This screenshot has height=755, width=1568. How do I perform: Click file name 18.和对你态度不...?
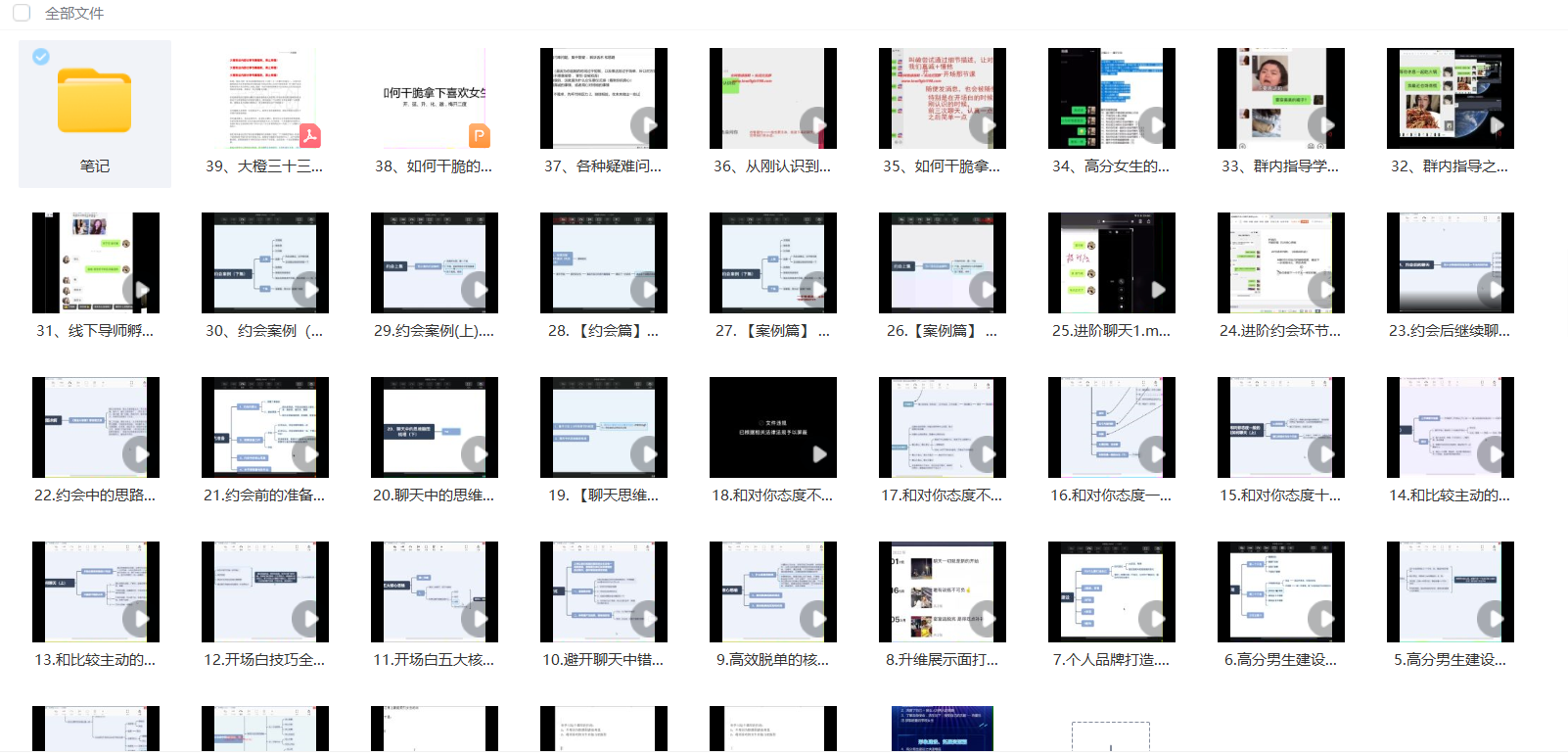coord(772,495)
